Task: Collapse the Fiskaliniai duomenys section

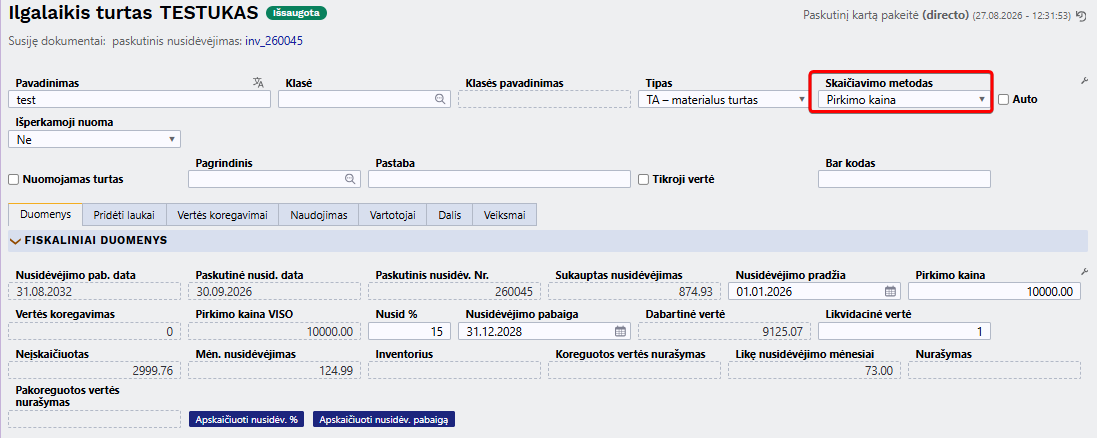Action: point(15,241)
